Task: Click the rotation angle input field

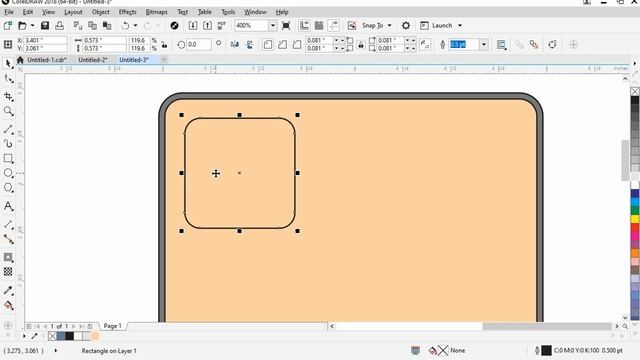Action: [x=199, y=44]
